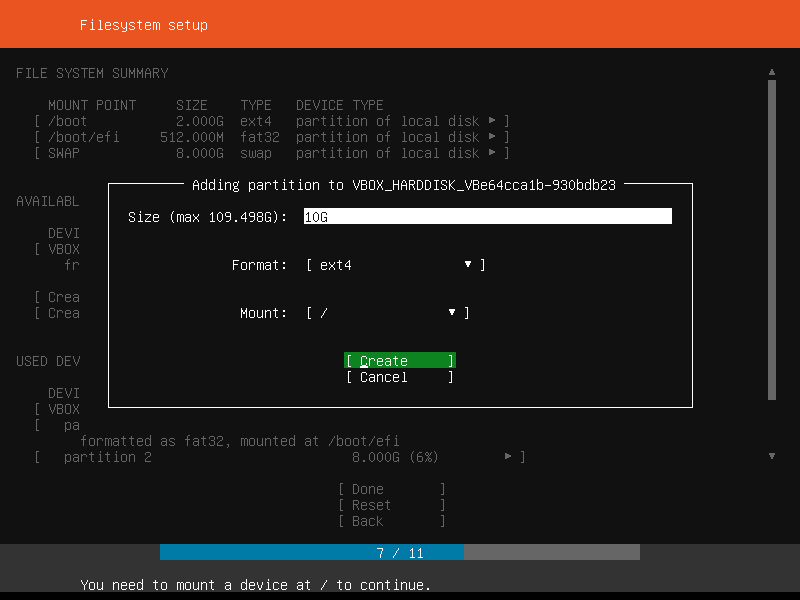The image size is (800, 600).
Task: Click the Format dropdown arrow icon
Action: [468, 264]
